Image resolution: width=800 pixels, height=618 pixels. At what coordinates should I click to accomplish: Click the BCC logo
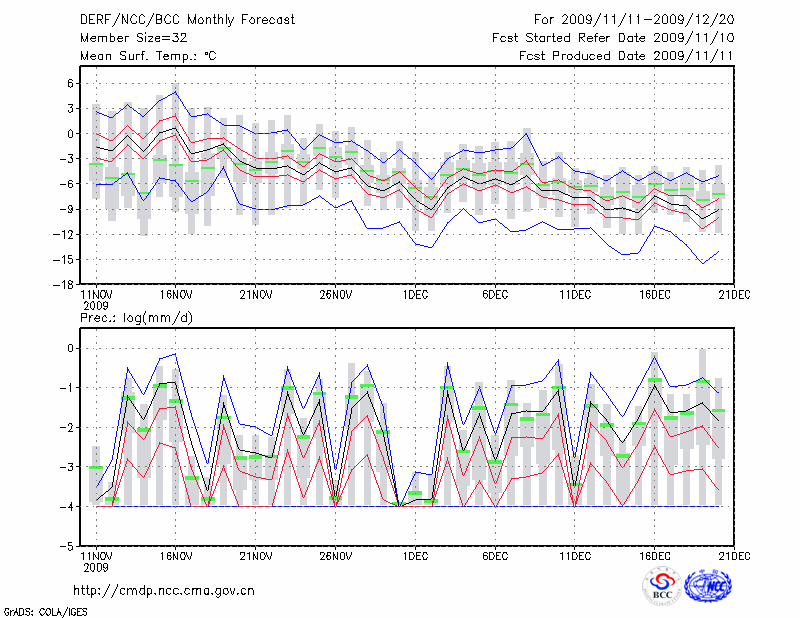662,585
